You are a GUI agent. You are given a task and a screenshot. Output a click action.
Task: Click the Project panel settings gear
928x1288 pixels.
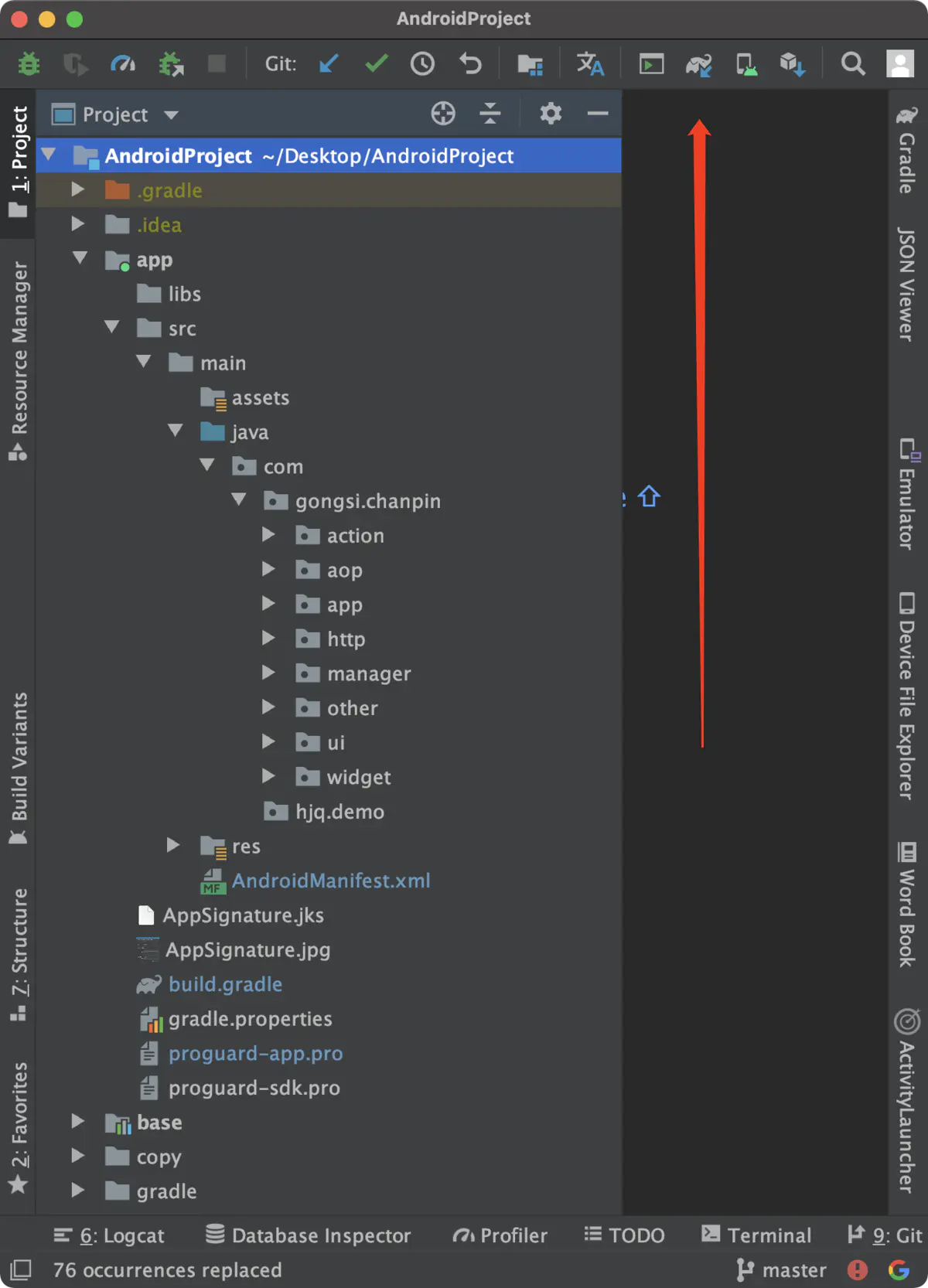click(x=550, y=114)
